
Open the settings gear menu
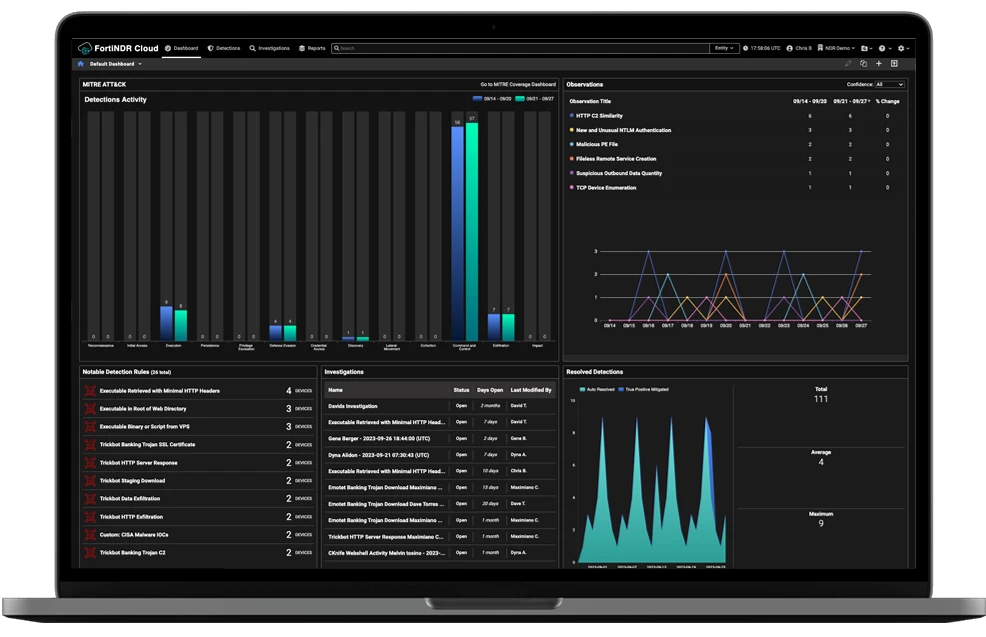(x=901, y=48)
